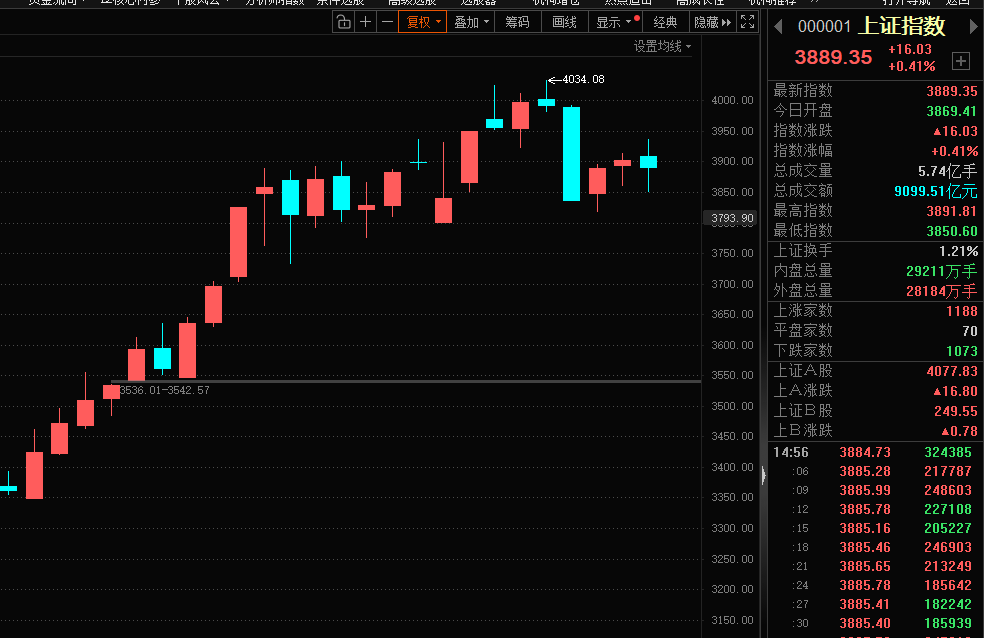Toggle the 筹码 chip distribution view

pos(517,22)
